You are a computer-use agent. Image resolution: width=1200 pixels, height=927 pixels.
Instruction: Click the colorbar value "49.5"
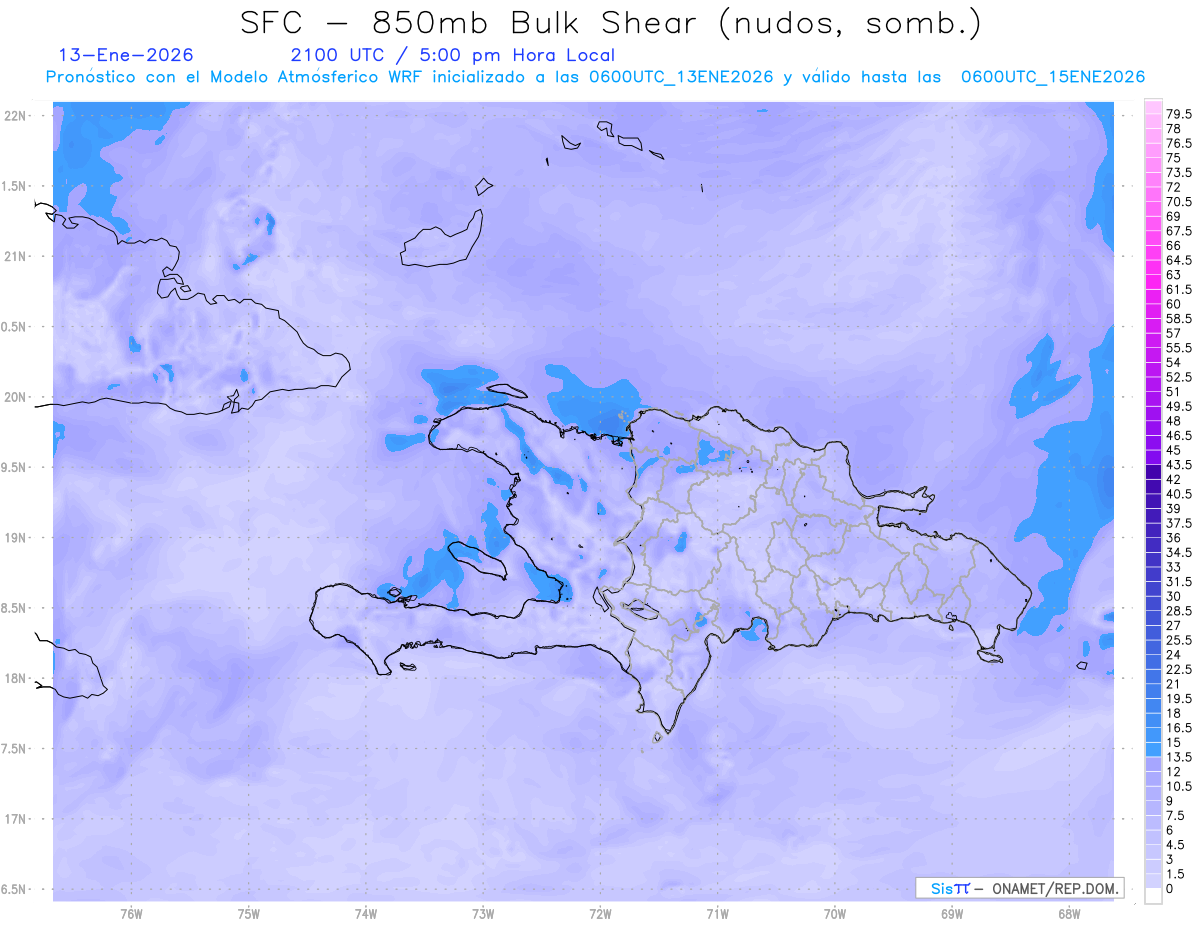1179,406
